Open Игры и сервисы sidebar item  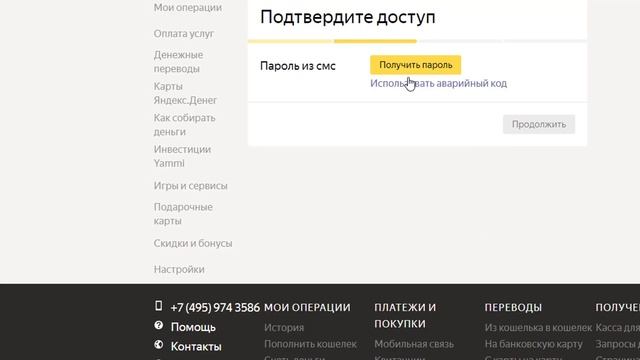click(x=191, y=186)
